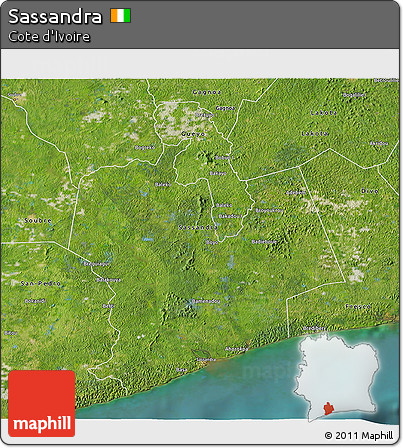Click the Cote d'Ivoire subtitle text
403x448 pixels.
click(49, 36)
